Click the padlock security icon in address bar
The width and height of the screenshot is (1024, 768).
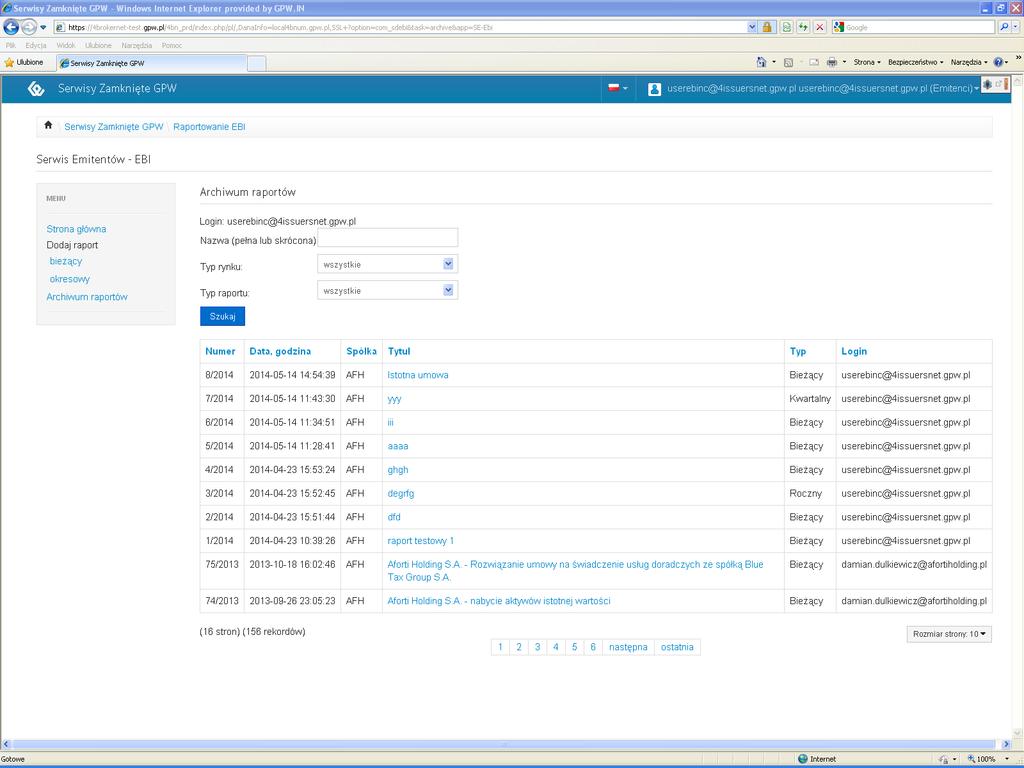tap(767, 27)
